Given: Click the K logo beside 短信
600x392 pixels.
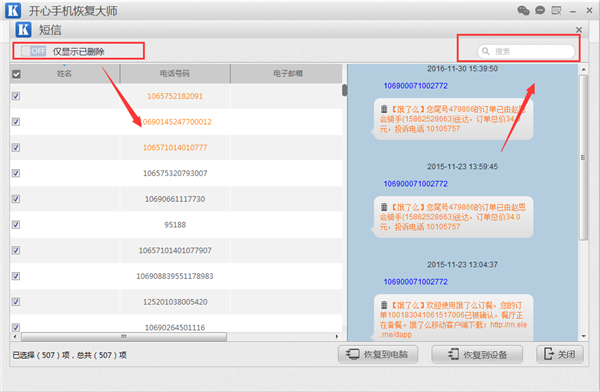Looking at the screenshot, I should [23, 29].
